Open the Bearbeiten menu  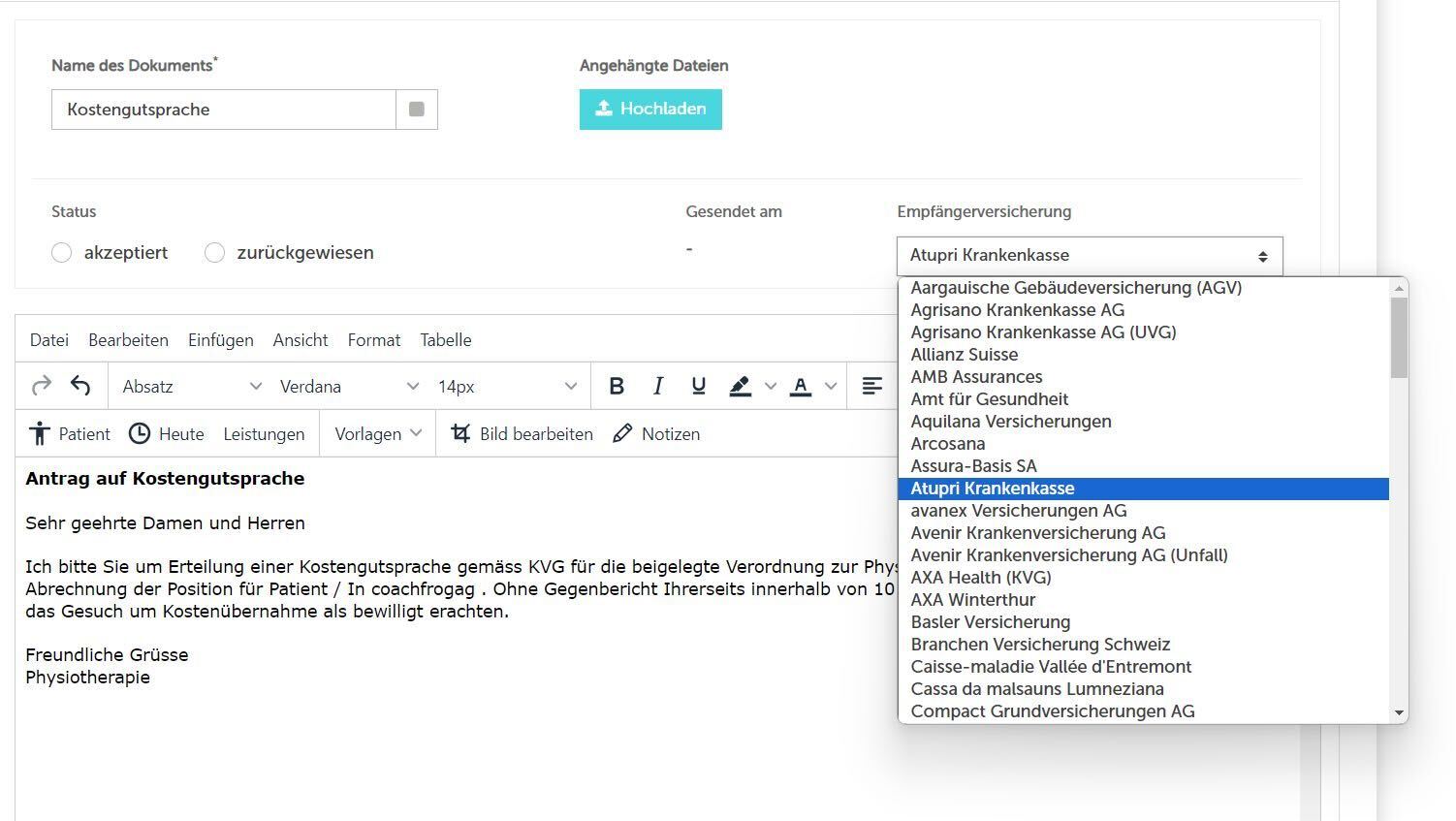click(128, 340)
